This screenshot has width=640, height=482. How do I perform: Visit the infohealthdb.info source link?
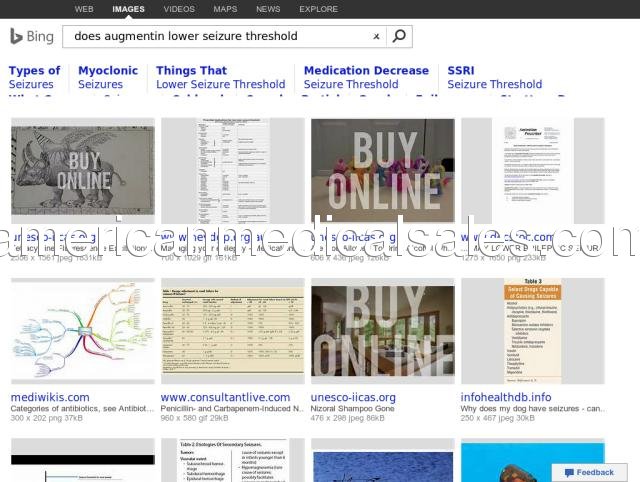(x=506, y=397)
